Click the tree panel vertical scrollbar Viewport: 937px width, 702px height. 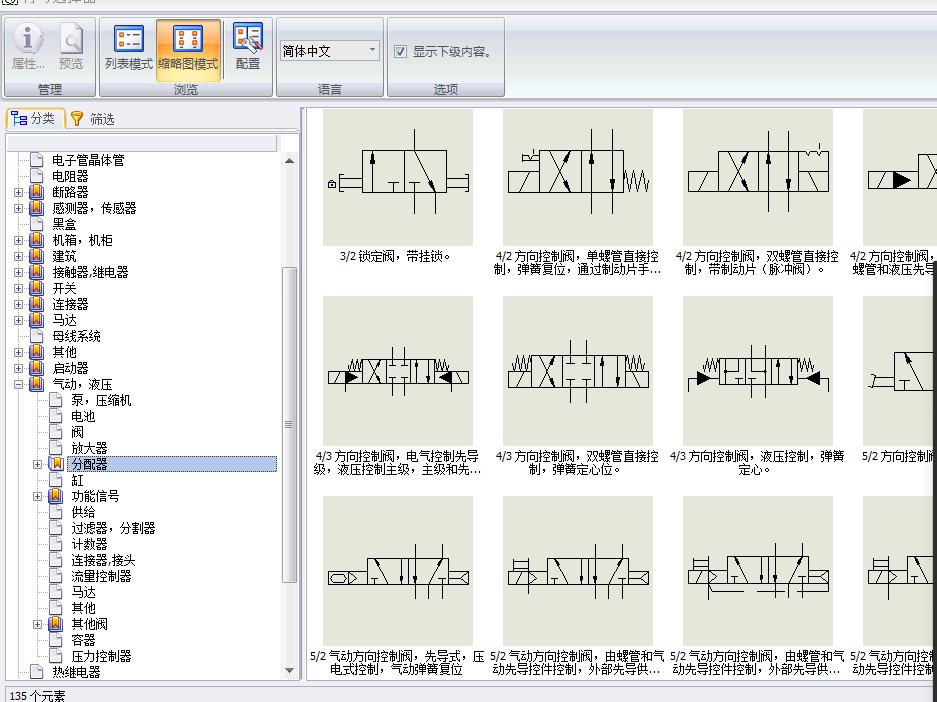coord(289,424)
